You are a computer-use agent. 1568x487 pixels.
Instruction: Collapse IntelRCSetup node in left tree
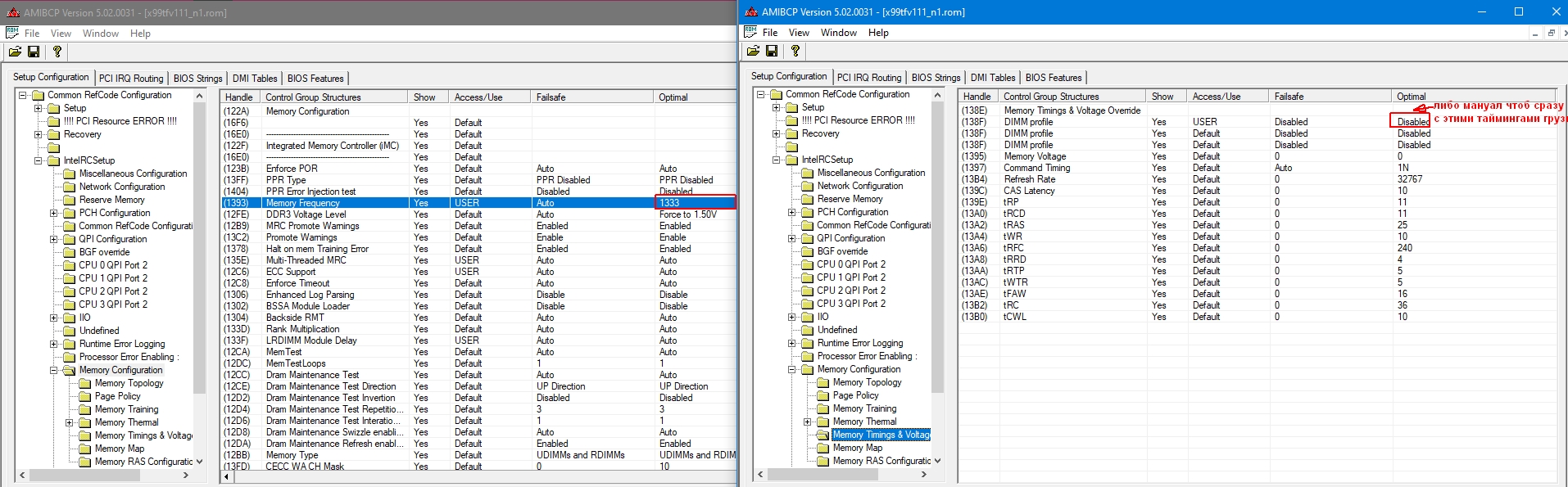(x=39, y=160)
